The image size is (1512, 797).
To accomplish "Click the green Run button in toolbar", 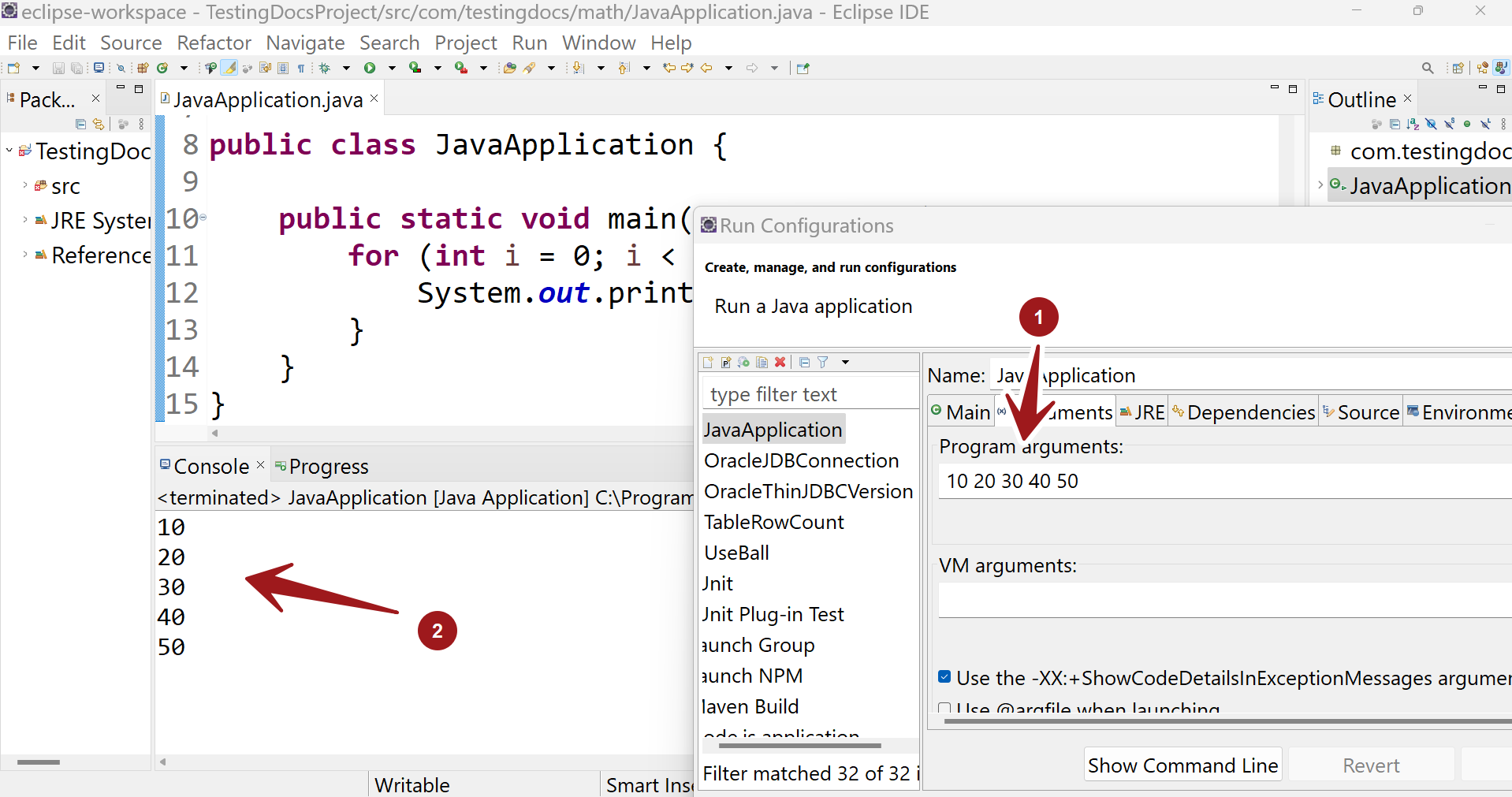I will [370, 68].
